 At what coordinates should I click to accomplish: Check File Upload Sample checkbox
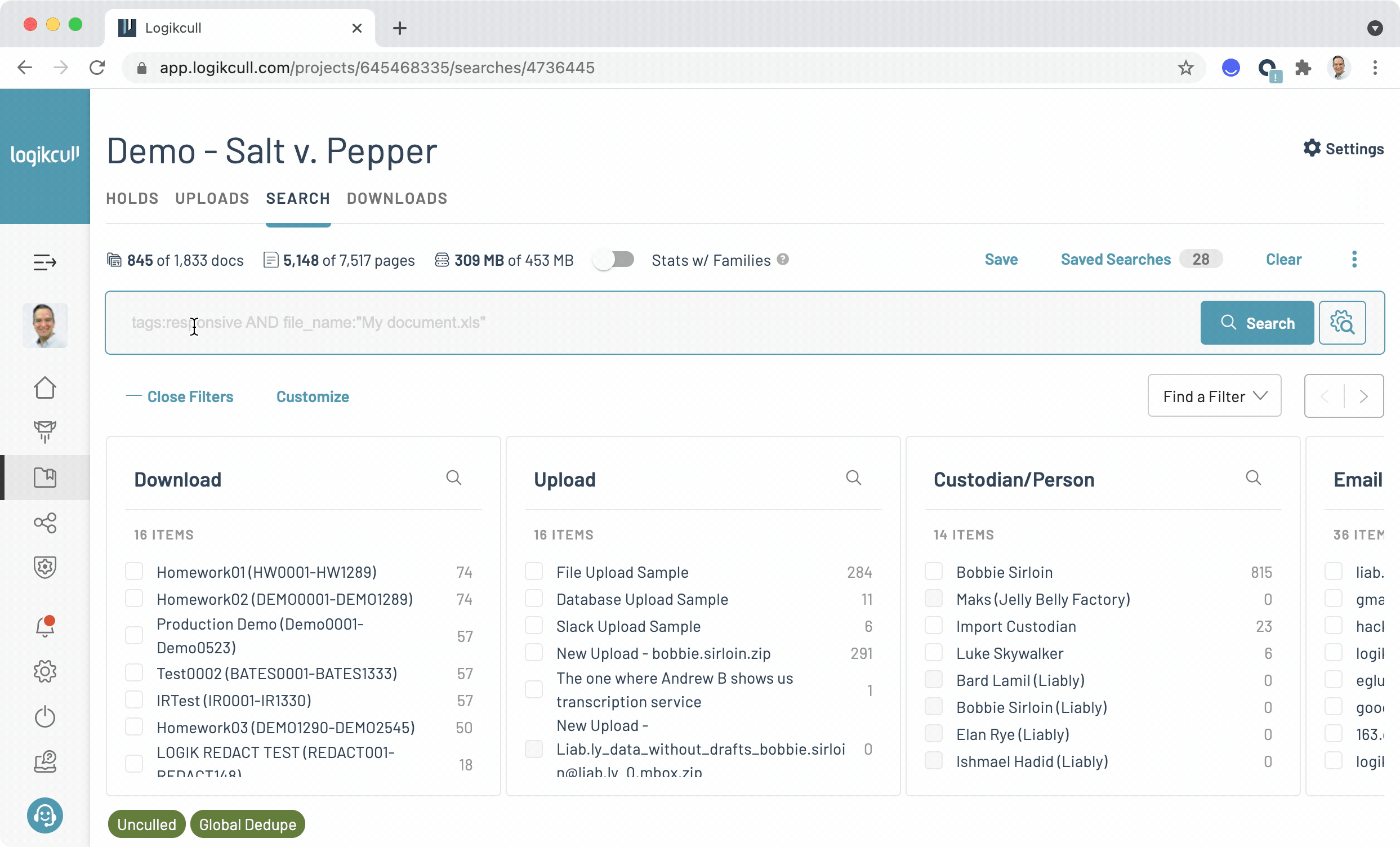pos(534,572)
